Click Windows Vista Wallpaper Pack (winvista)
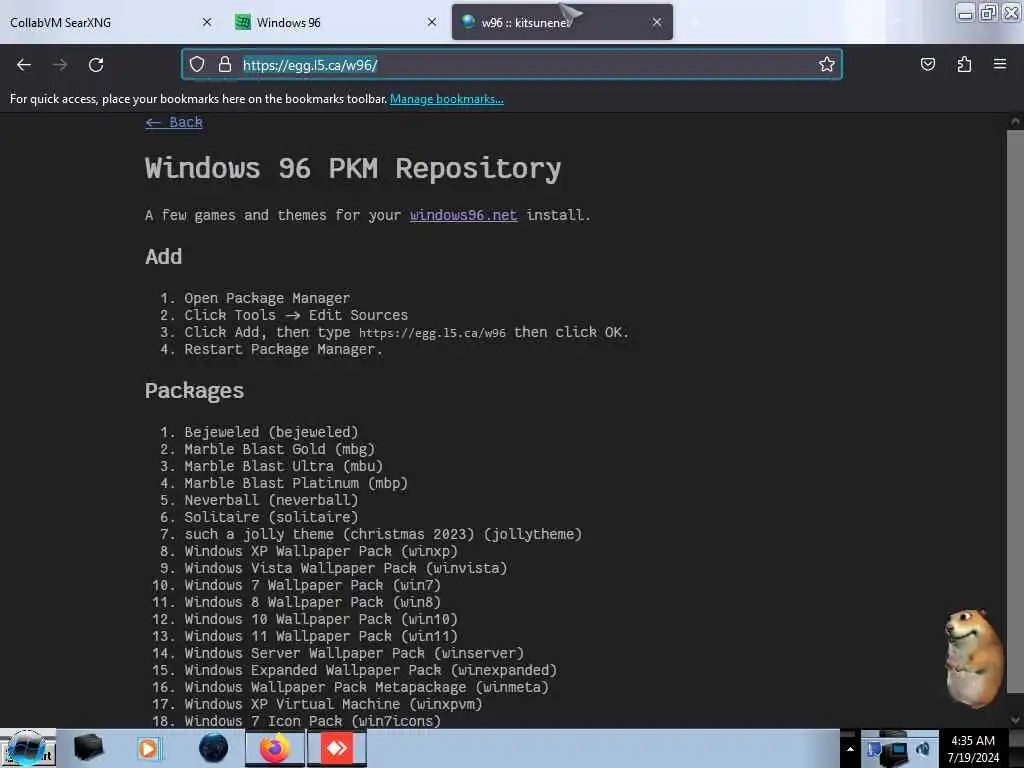1024x768 pixels. 345,568
